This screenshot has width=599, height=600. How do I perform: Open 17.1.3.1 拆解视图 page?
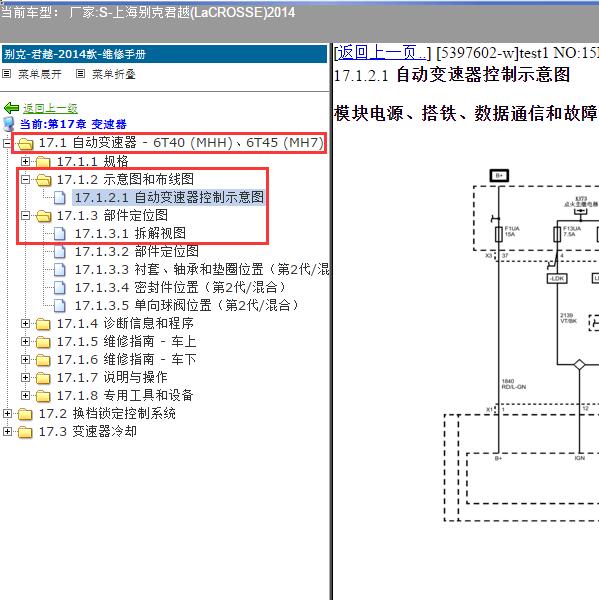click(x=130, y=233)
